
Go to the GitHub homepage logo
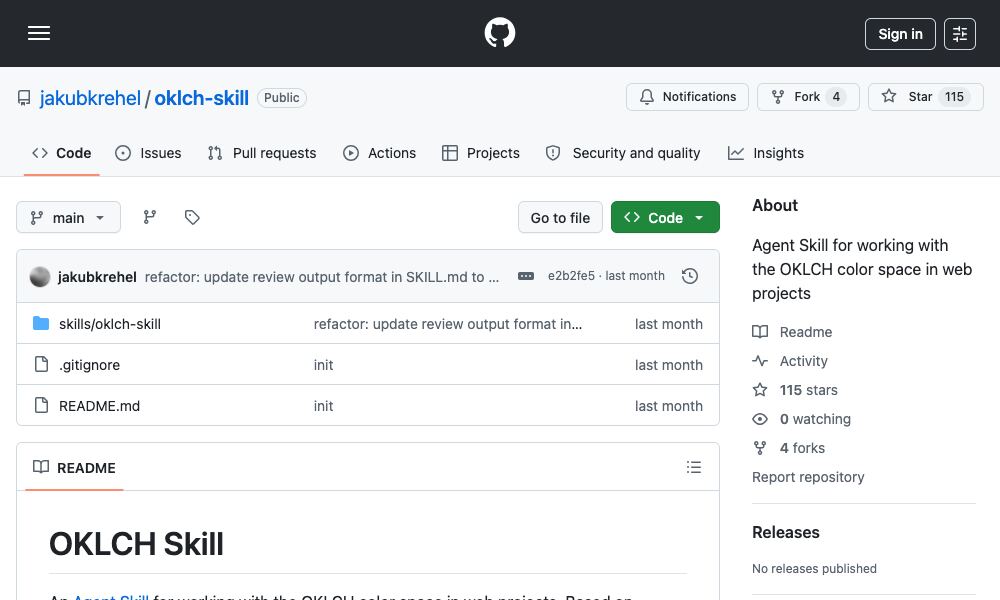click(499, 33)
